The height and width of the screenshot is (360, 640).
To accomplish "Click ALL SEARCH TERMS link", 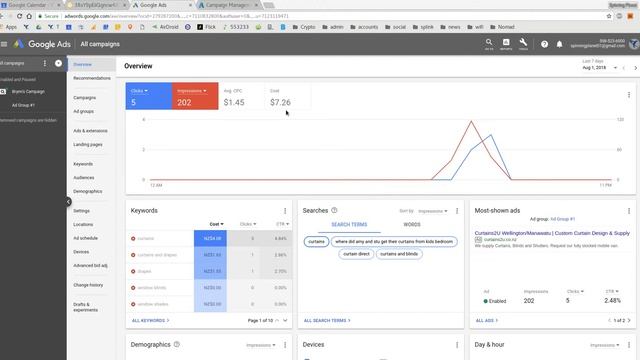I will (x=327, y=320).
